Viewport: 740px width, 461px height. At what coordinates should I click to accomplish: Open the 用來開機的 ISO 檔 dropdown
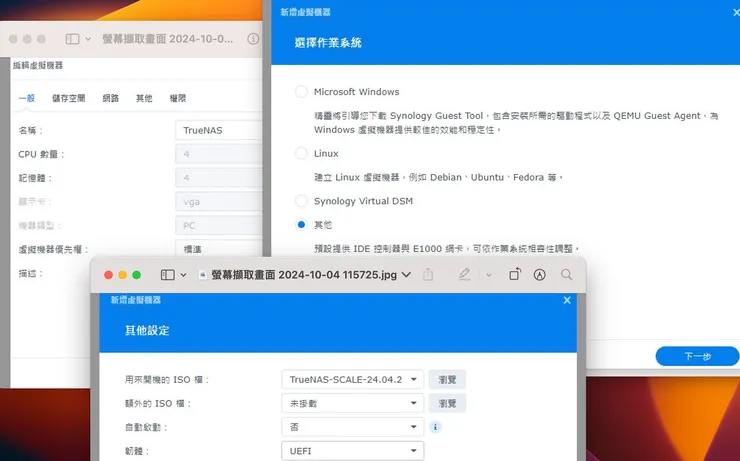pyautogui.click(x=353, y=379)
